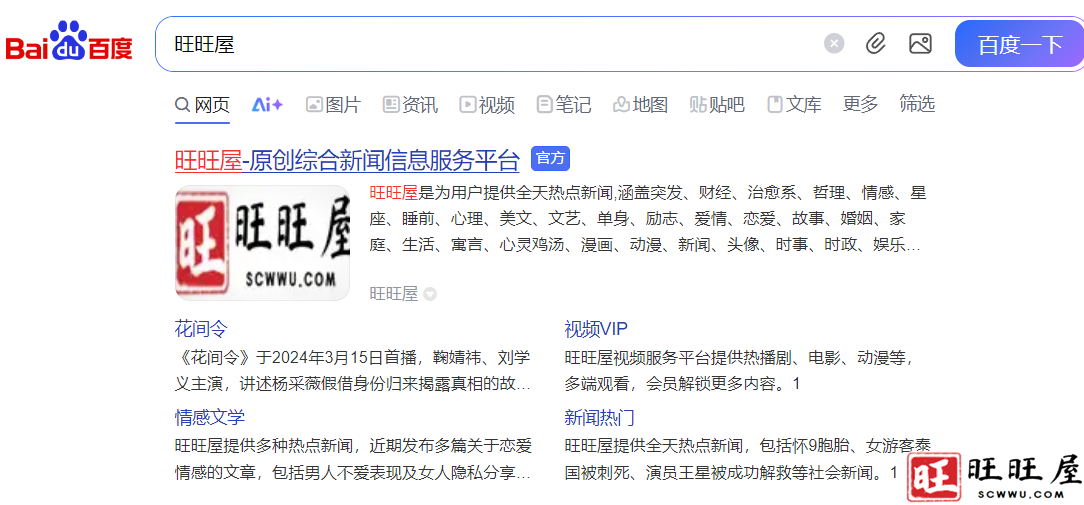Switch to the 地图 tab
The image size is (1084, 505).
coord(640,105)
